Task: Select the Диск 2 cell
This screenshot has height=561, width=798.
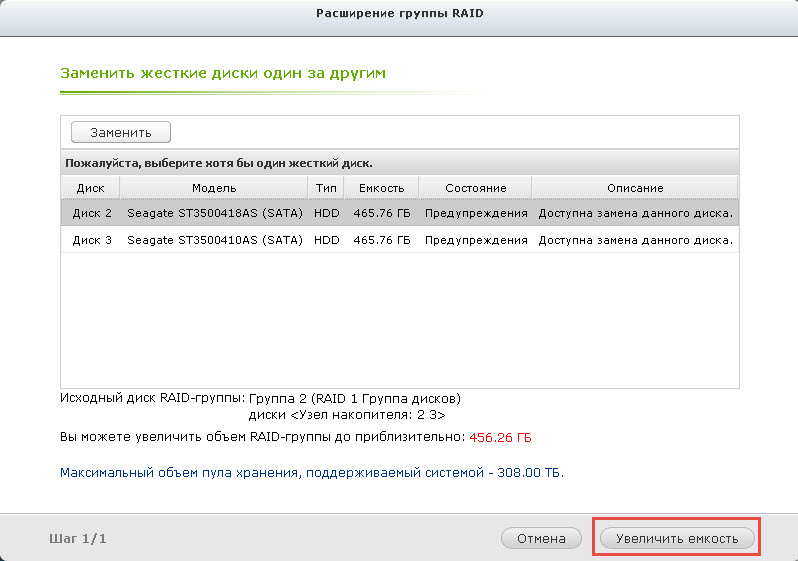Action: (x=92, y=213)
